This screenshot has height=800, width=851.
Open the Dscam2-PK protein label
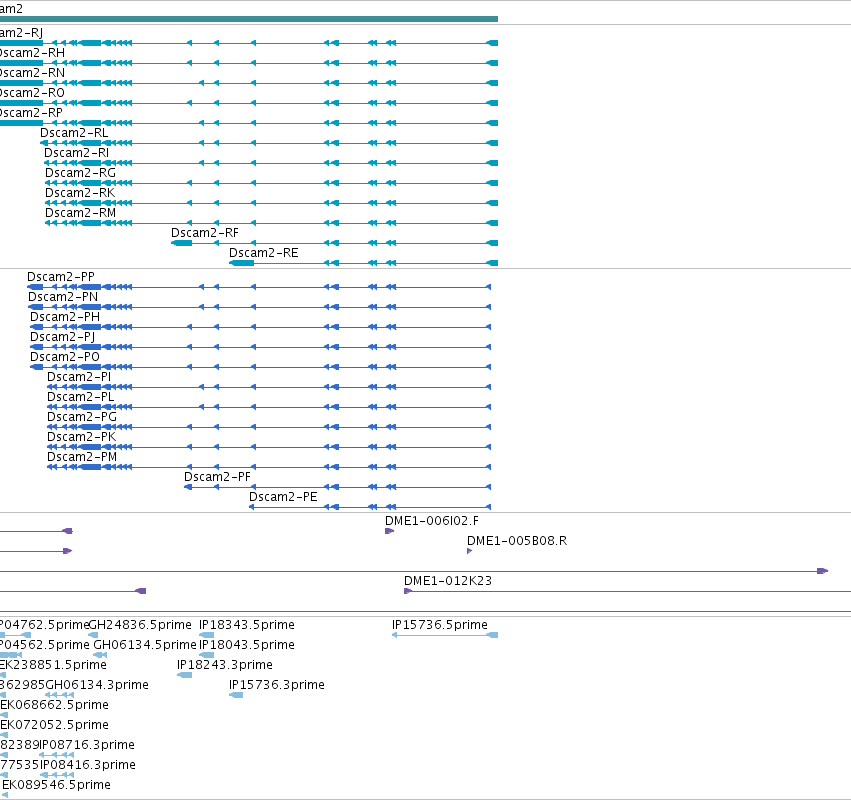[81, 438]
